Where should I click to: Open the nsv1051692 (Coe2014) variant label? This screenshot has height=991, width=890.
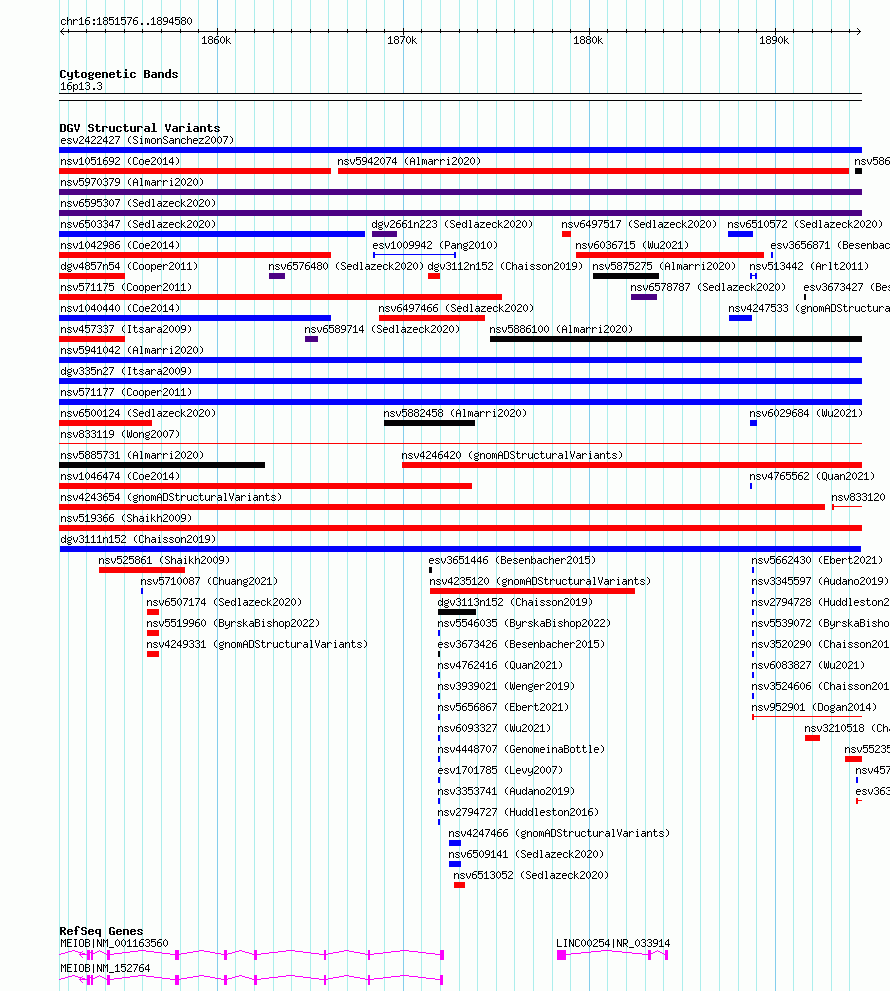(120, 161)
